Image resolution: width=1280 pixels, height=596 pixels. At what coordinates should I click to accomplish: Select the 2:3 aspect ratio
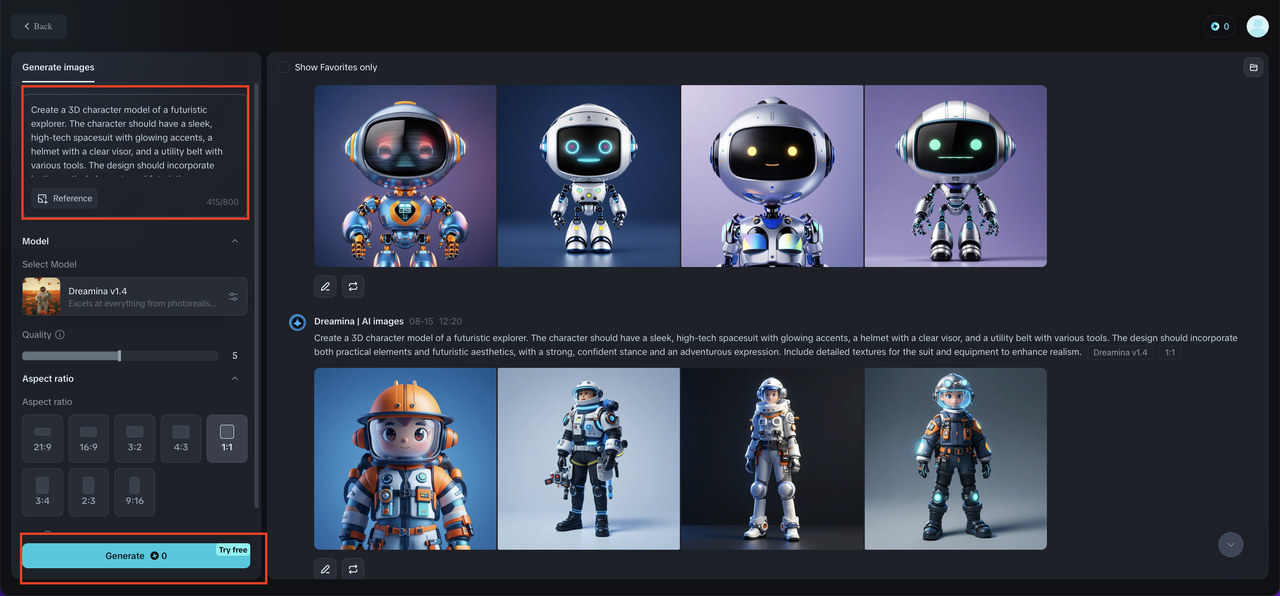click(x=88, y=492)
